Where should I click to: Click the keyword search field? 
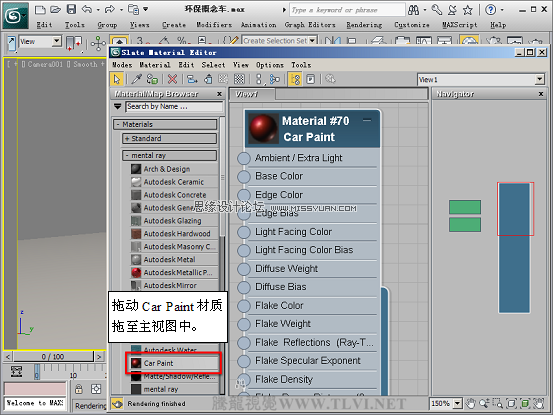tap(347, 10)
